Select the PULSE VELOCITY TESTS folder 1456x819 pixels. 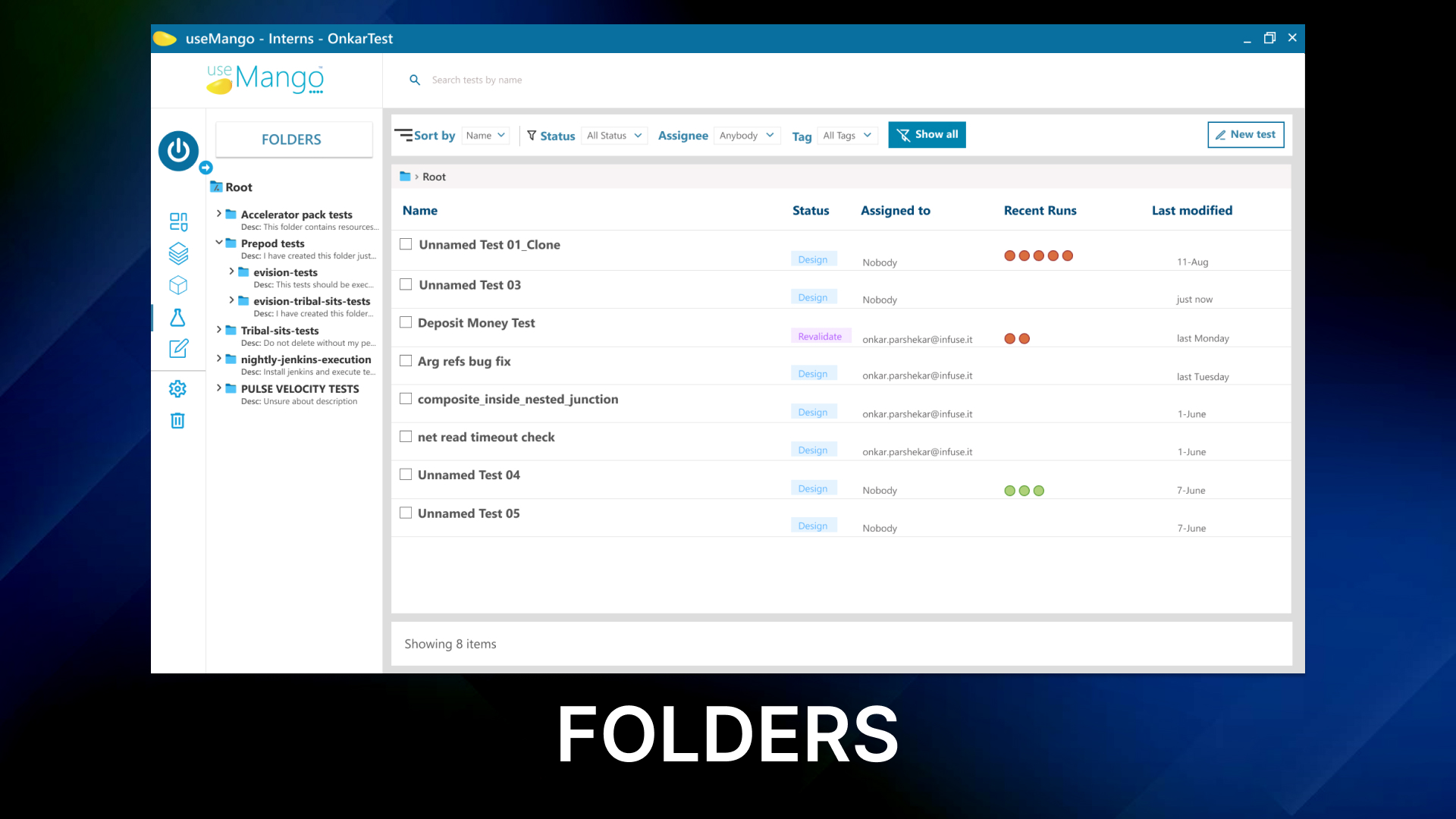[x=300, y=389]
